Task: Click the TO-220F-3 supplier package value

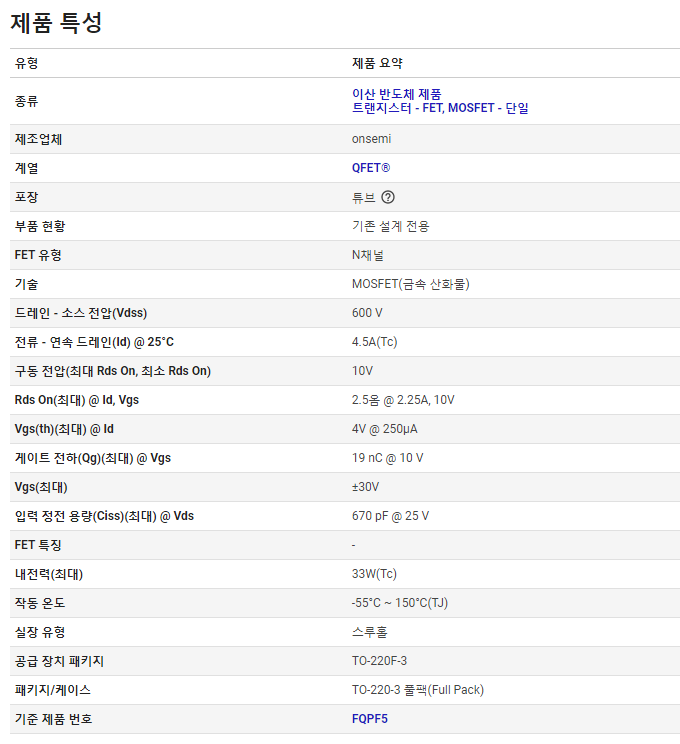Action: pyautogui.click(x=380, y=661)
